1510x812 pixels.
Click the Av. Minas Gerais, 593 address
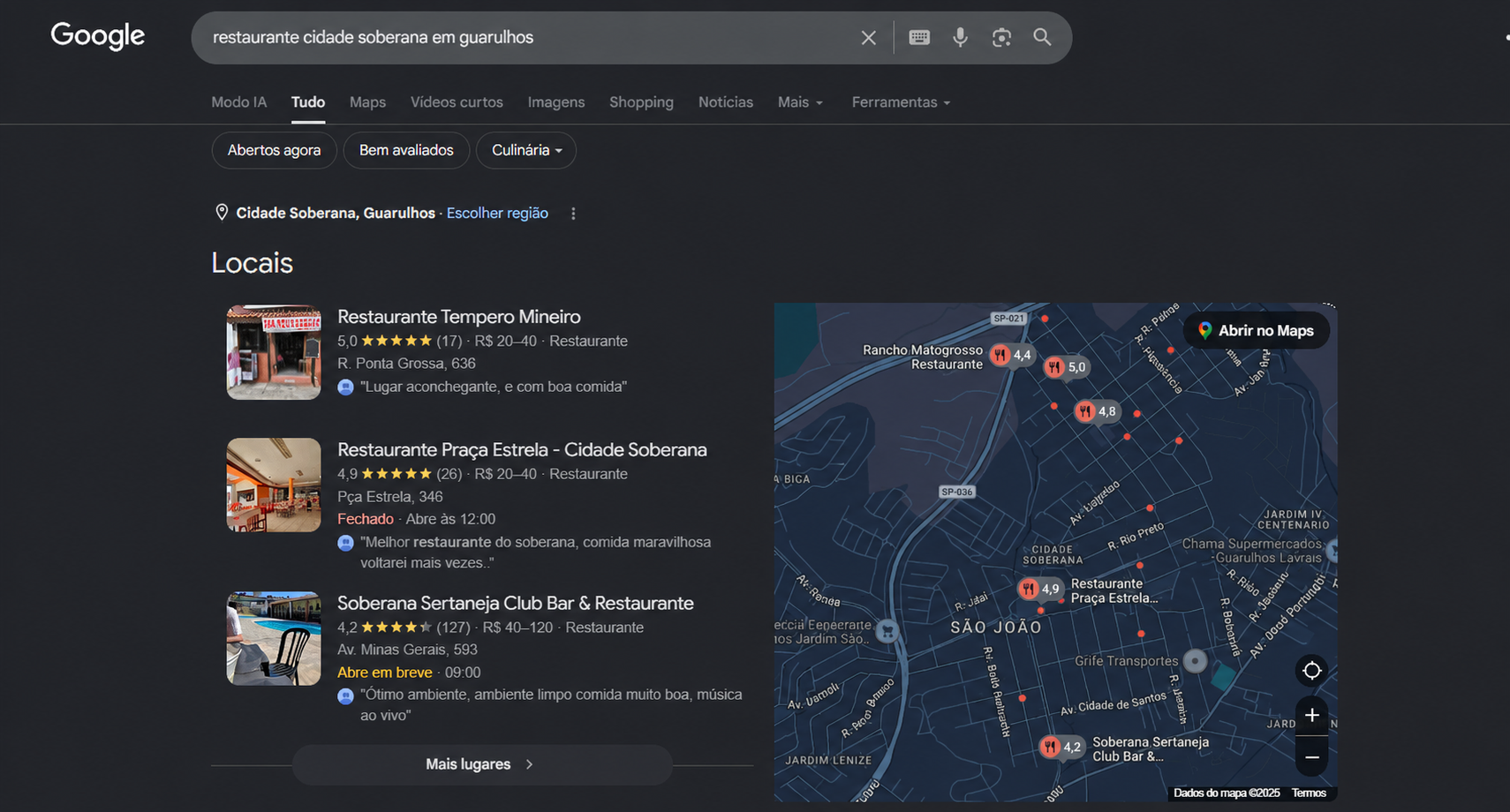click(407, 650)
